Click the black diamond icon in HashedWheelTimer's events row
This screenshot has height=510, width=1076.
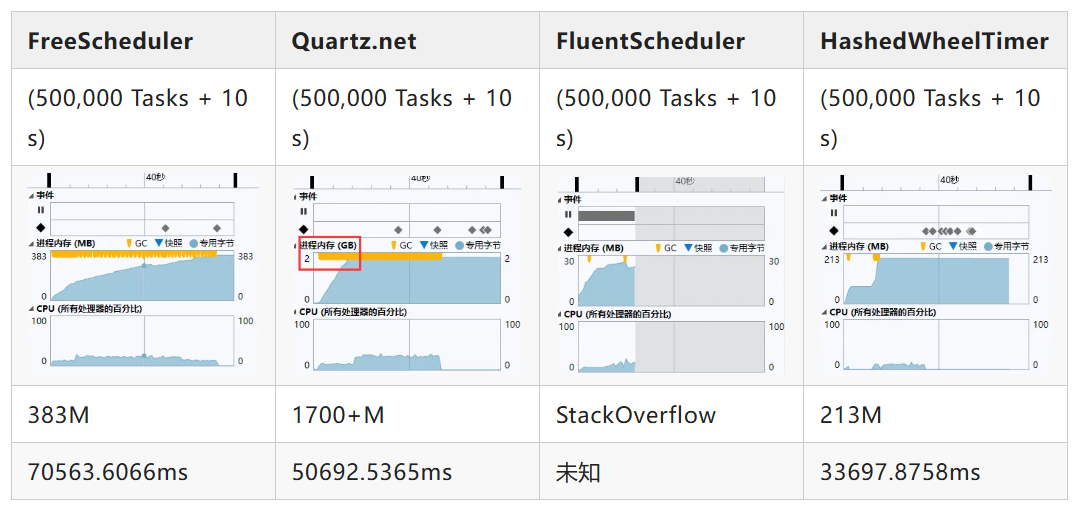(x=832, y=229)
